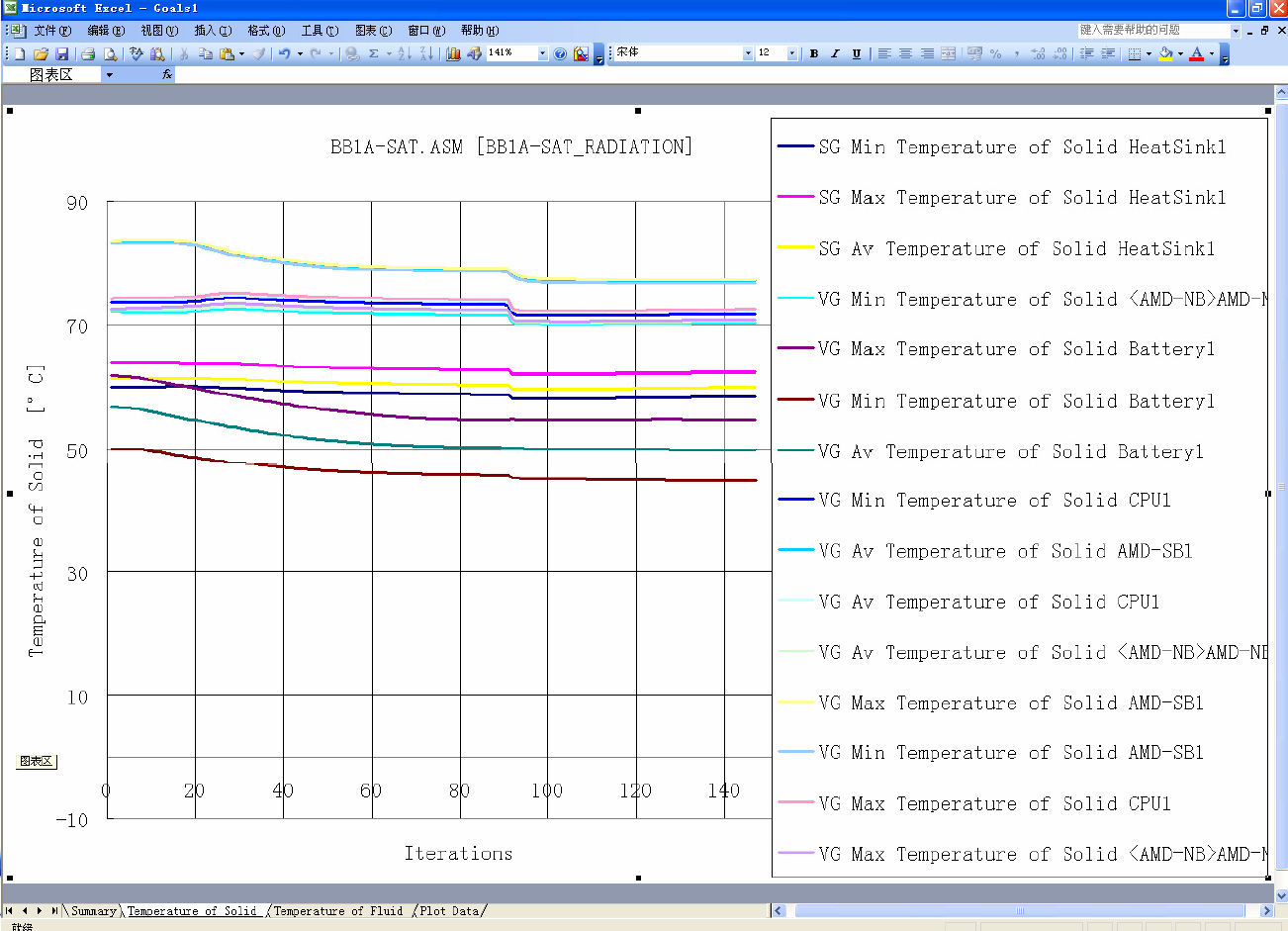
Task: Click the Merge and Center icon
Action: (x=948, y=53)
